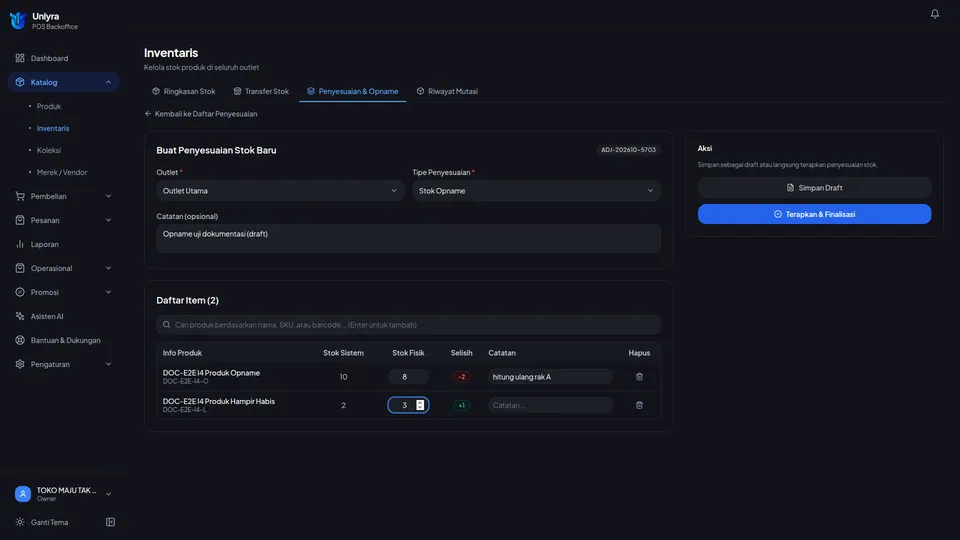The width and height of the screenshot is (960, 540).
Task: Open the Koleksi submenu item
Action: pos(48,150)
